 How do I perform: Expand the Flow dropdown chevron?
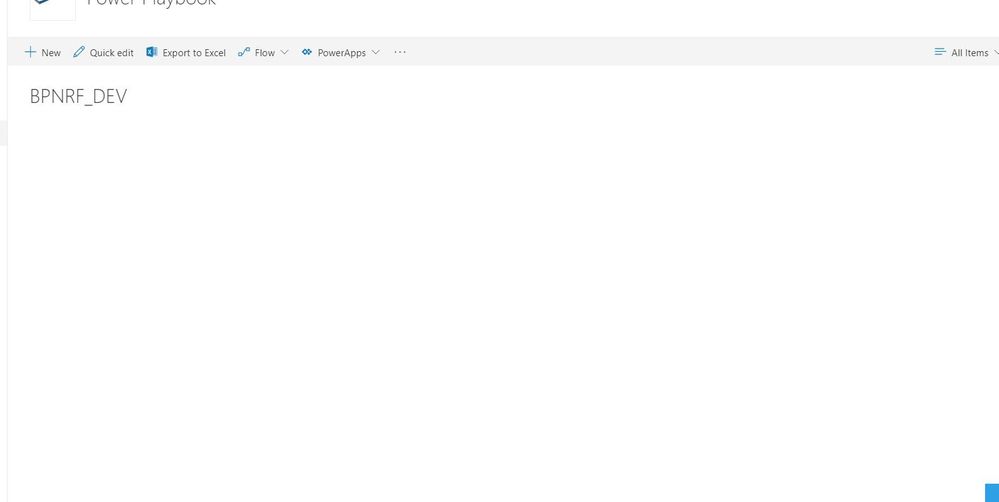tap(284, 52)
